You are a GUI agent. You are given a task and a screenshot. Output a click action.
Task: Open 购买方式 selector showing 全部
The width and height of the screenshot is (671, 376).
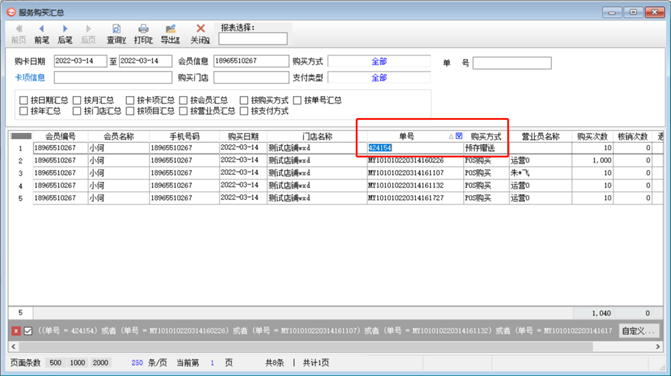(379, 62)
